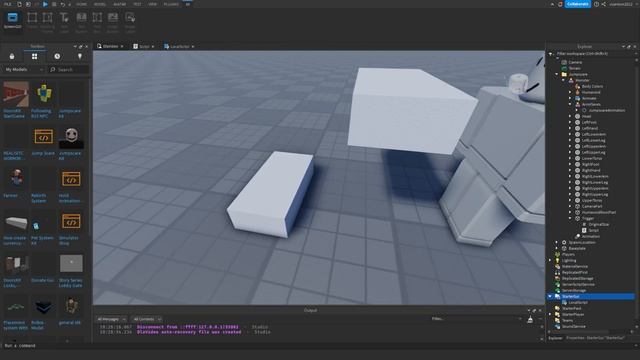Screen dimensions: 640x360
Task: Select Baseplate in Explorer
Action: coord(577,248)
